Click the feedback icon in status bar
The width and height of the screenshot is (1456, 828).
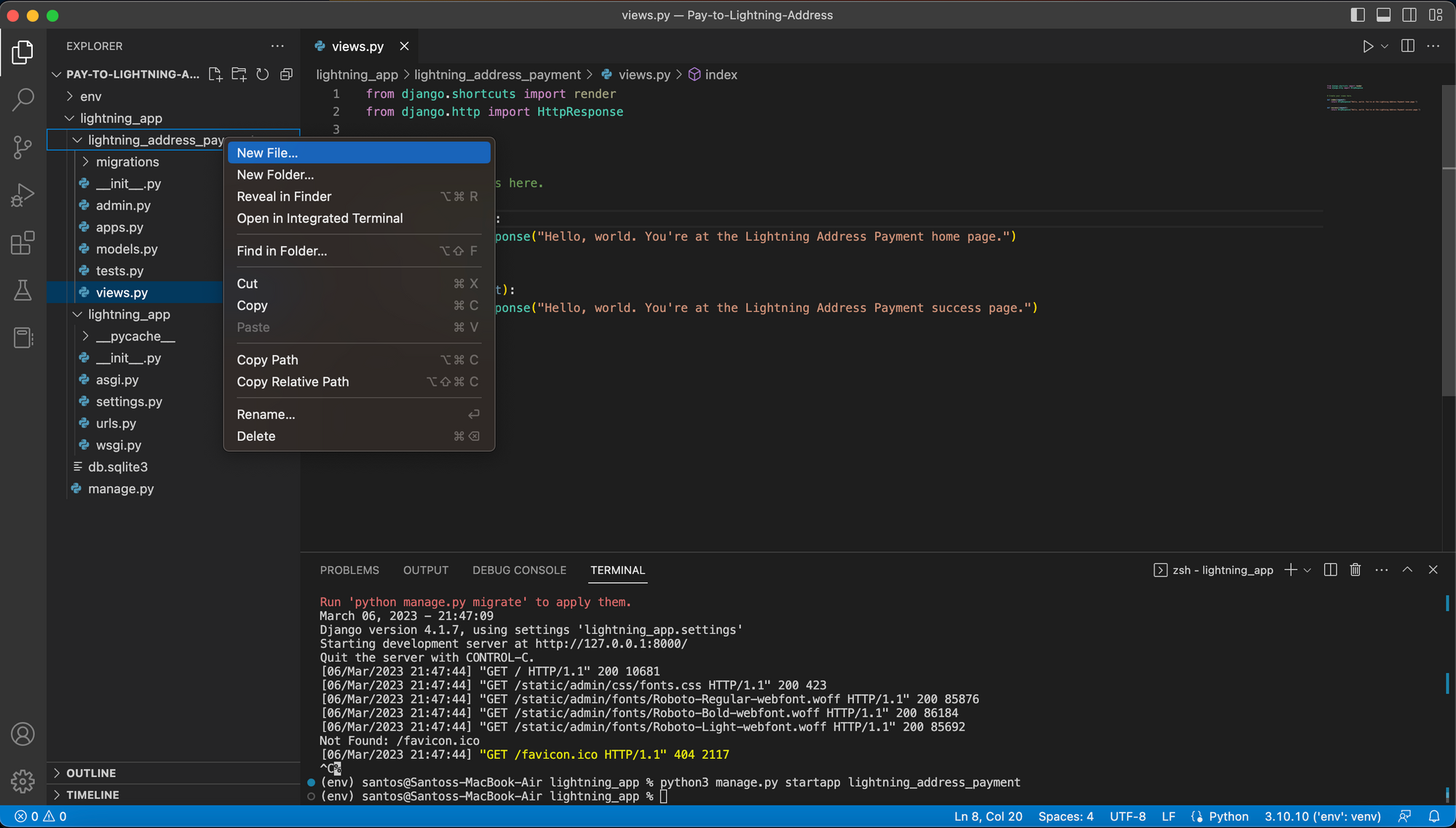[x=1405, y=816]
